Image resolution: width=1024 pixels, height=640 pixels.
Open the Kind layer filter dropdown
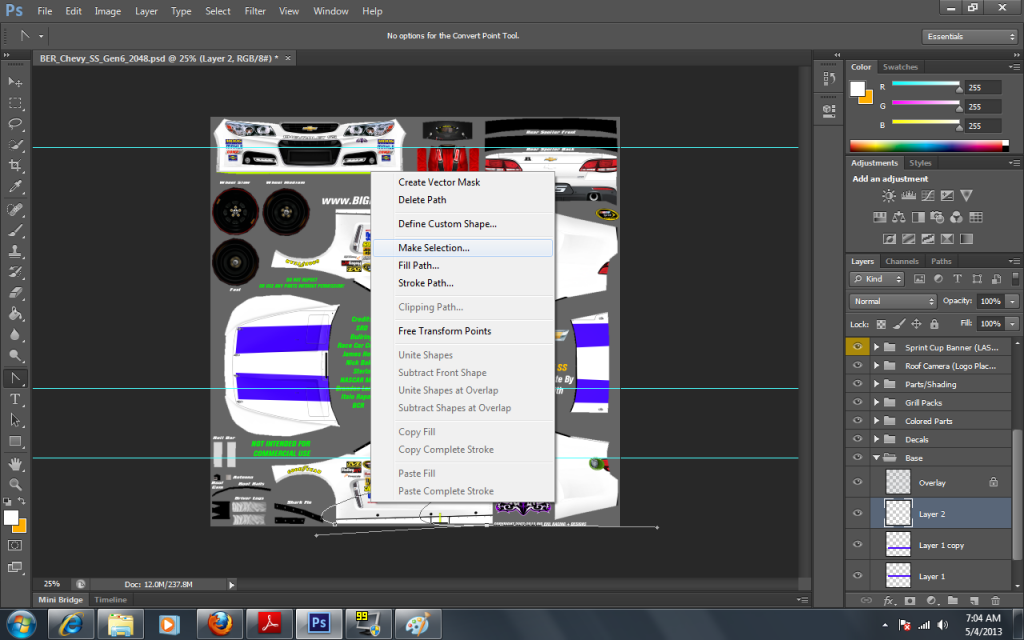[876, 279]
